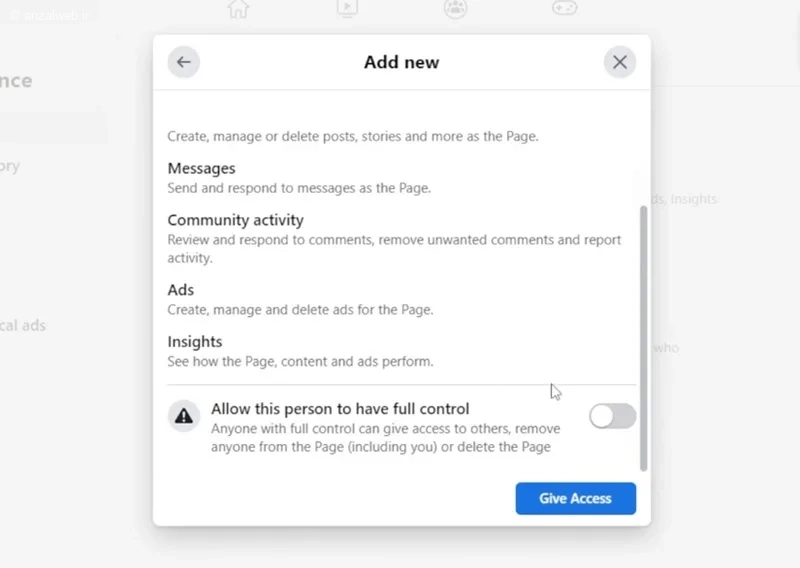This screenshot has width=800, height=568.
Task: Open the Gaming icon in top navigation
Action: click(x=564, y=9)
